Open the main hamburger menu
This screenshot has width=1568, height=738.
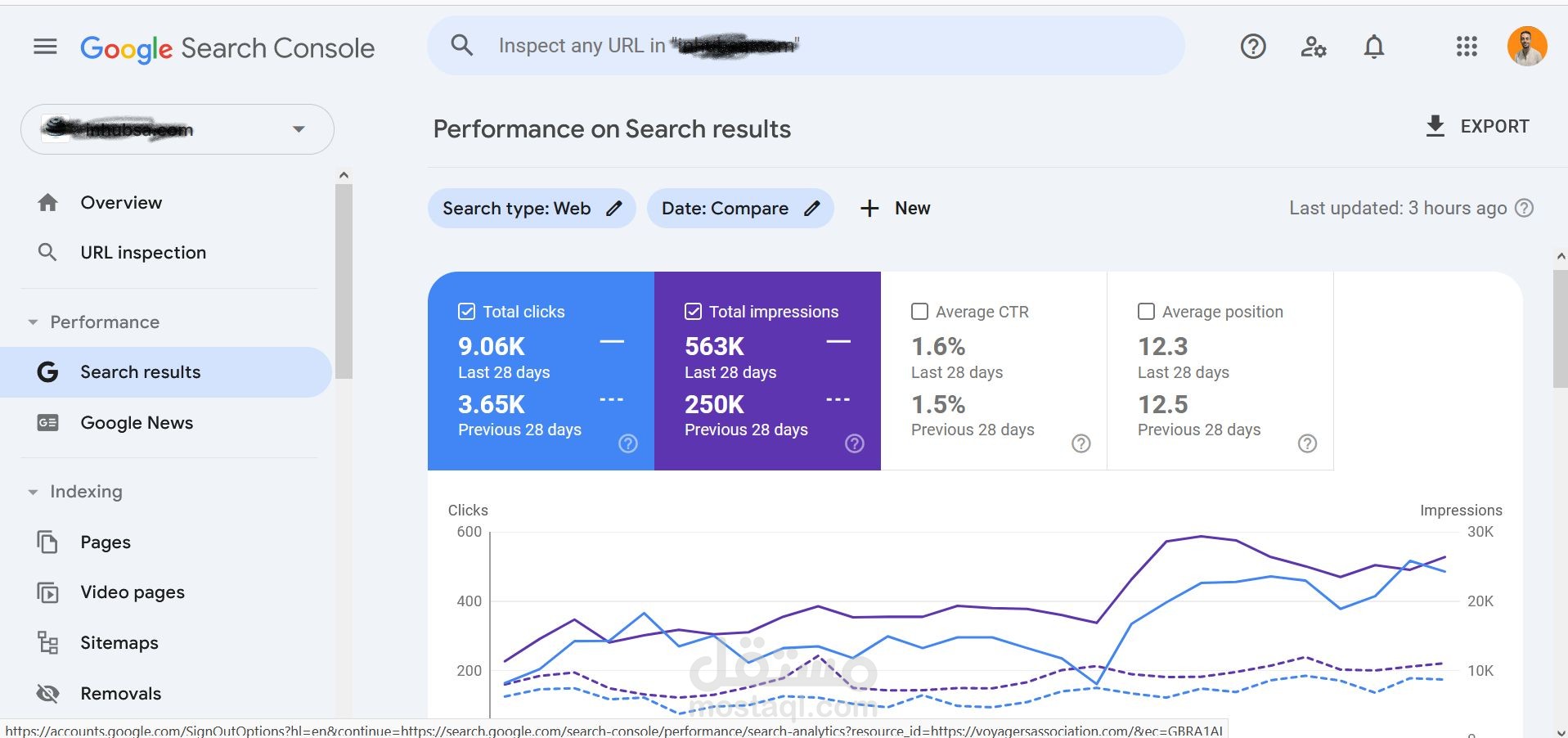(x=45, y=47)
